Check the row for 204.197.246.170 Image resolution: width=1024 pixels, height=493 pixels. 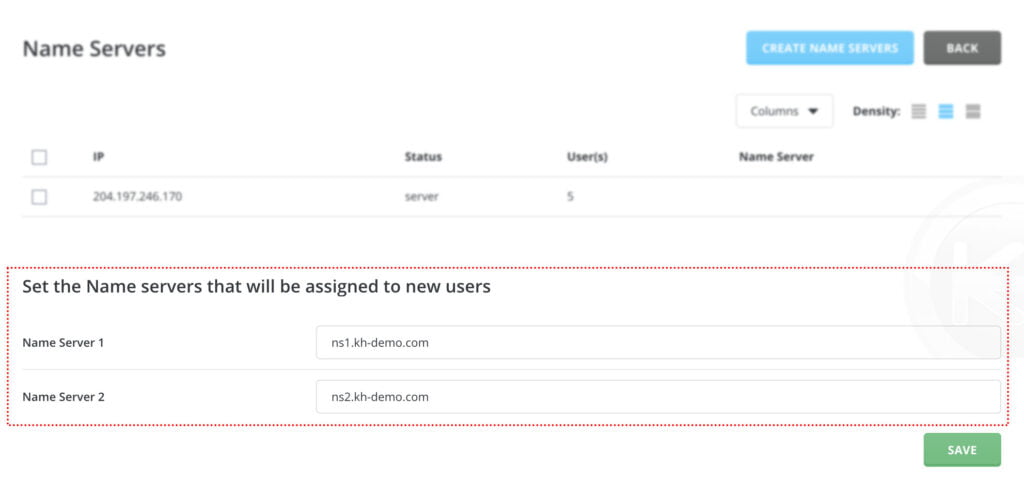tap(39, 197)
